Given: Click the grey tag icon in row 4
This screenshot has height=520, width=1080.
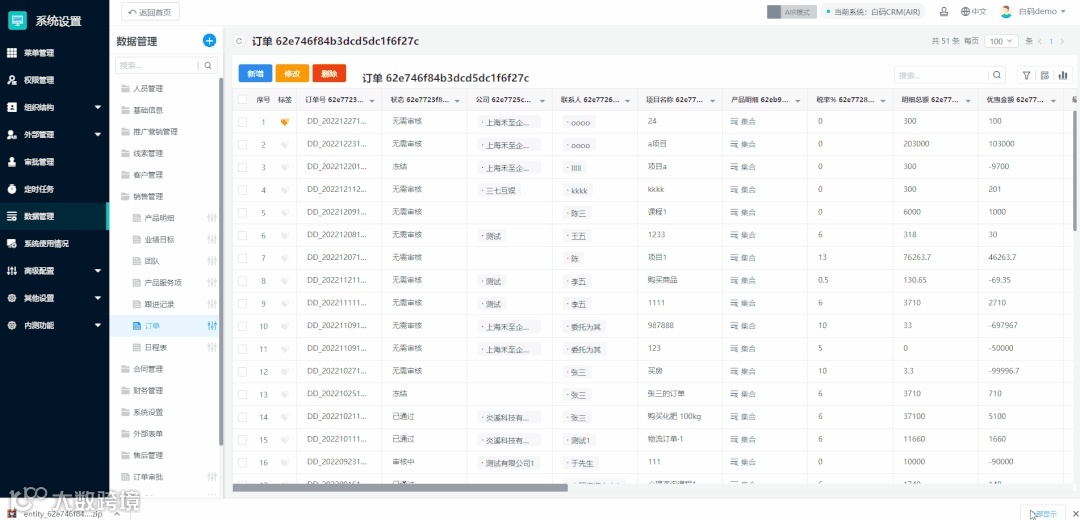Looking at the screenshot, I should pyautogui.click(x=284, y=190).
